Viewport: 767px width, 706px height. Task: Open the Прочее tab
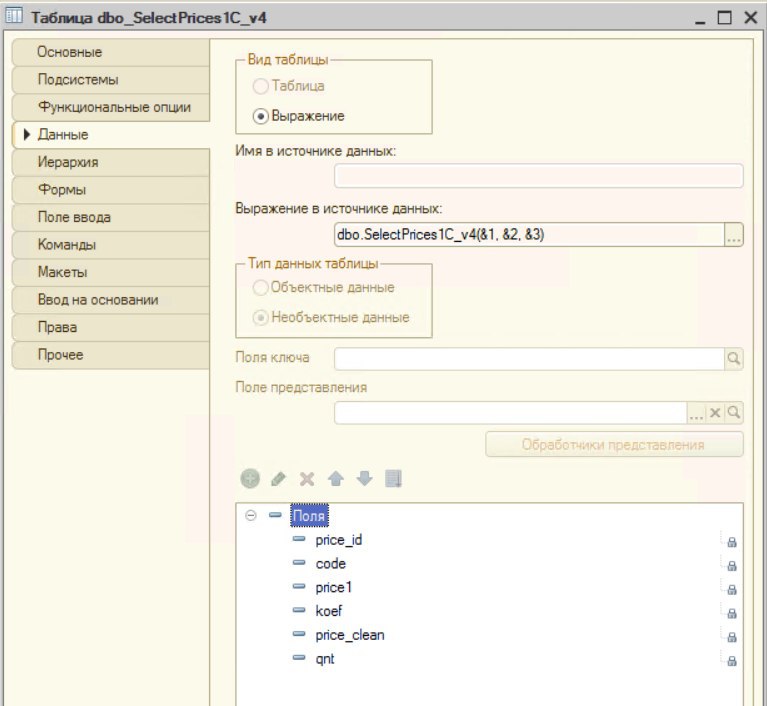pos(111,355)
